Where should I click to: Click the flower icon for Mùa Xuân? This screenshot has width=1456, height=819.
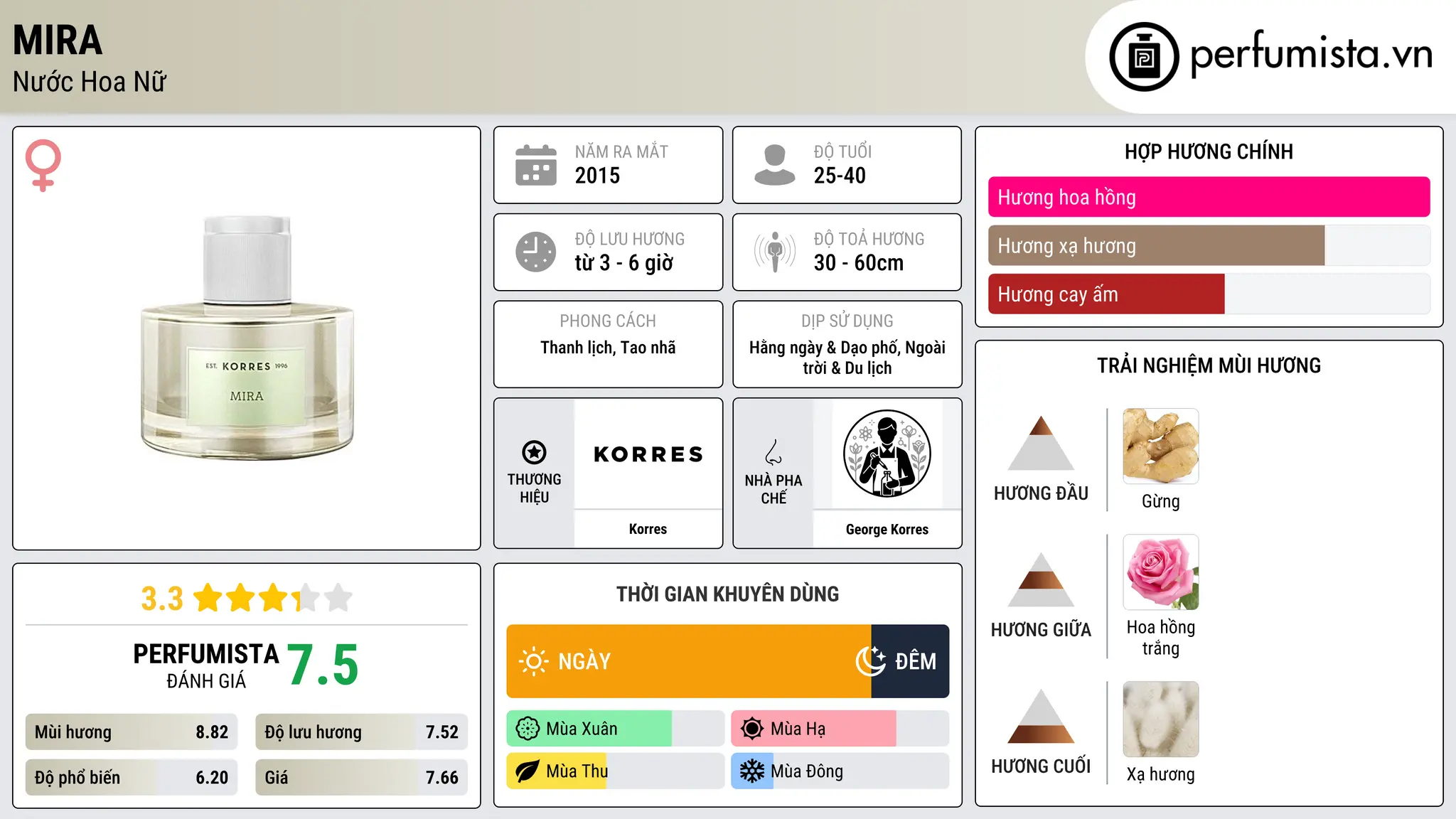point(528,729)
